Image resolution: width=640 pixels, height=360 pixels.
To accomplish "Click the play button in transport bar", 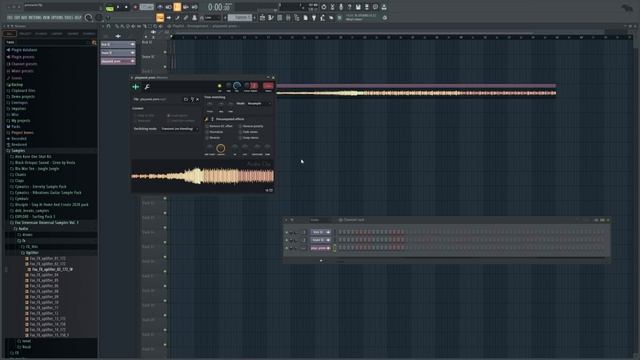I will 118,7.
